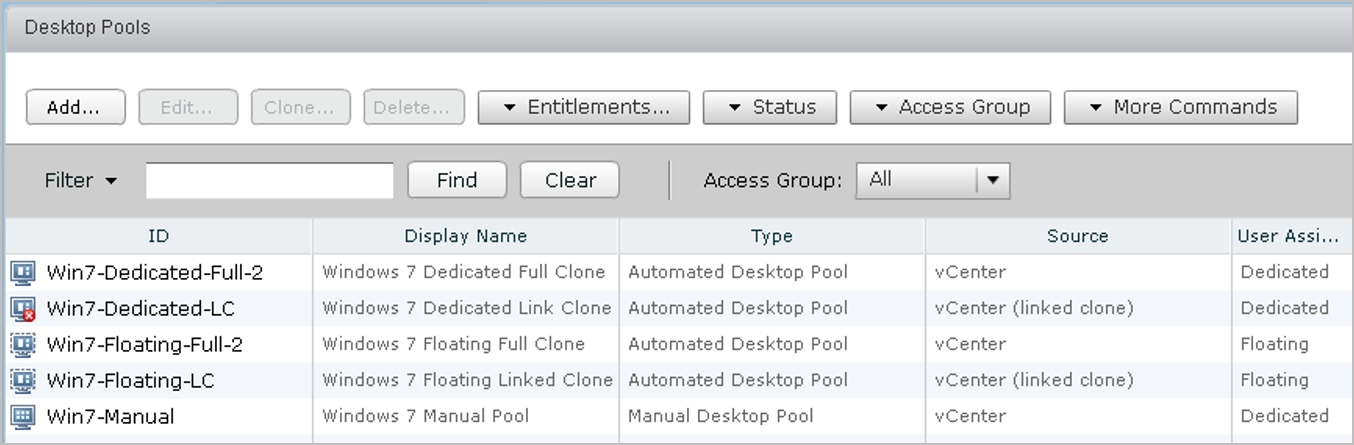Click the Win7-Manual pool icon
Image resolution: width=1354 pixels, height=445 pixels.
[23, 416]
